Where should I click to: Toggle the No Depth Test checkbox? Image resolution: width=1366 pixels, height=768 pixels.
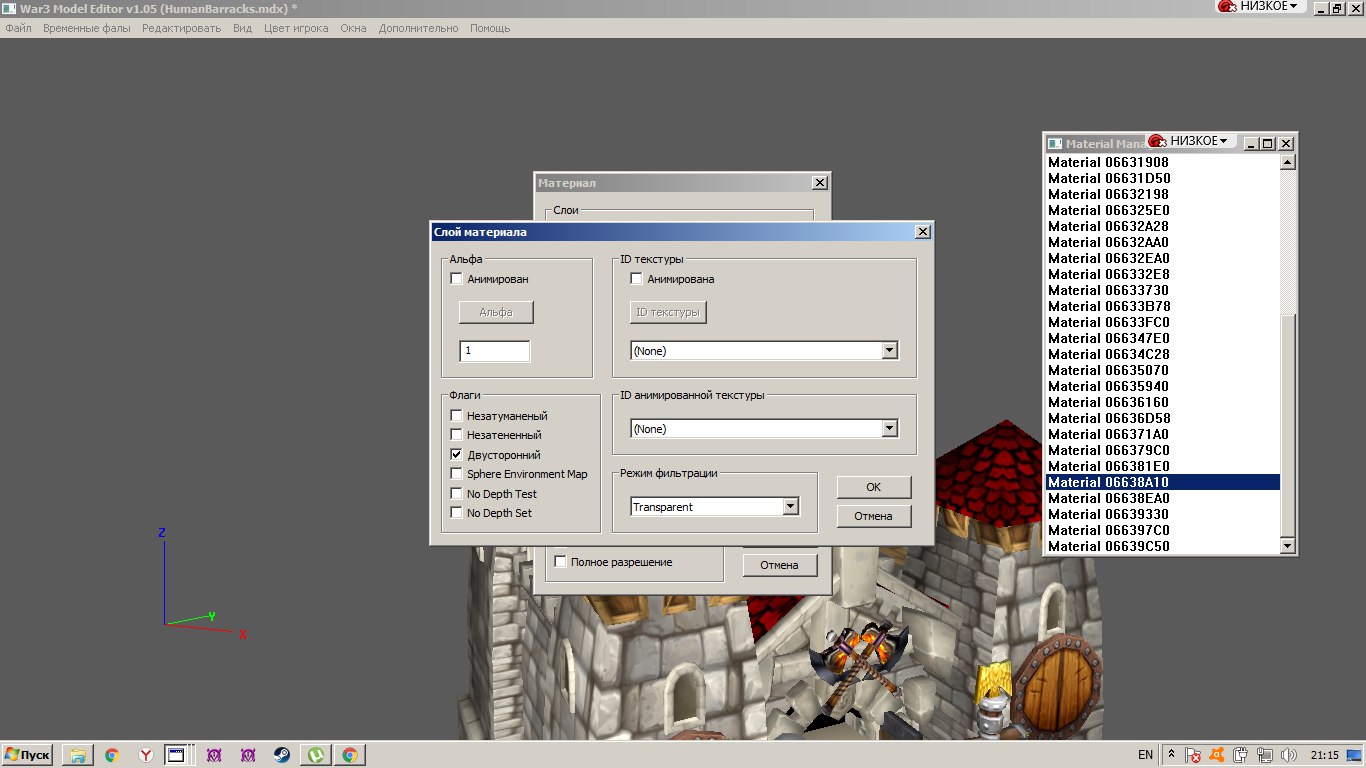pyautogui.click(x=457, y=494)
